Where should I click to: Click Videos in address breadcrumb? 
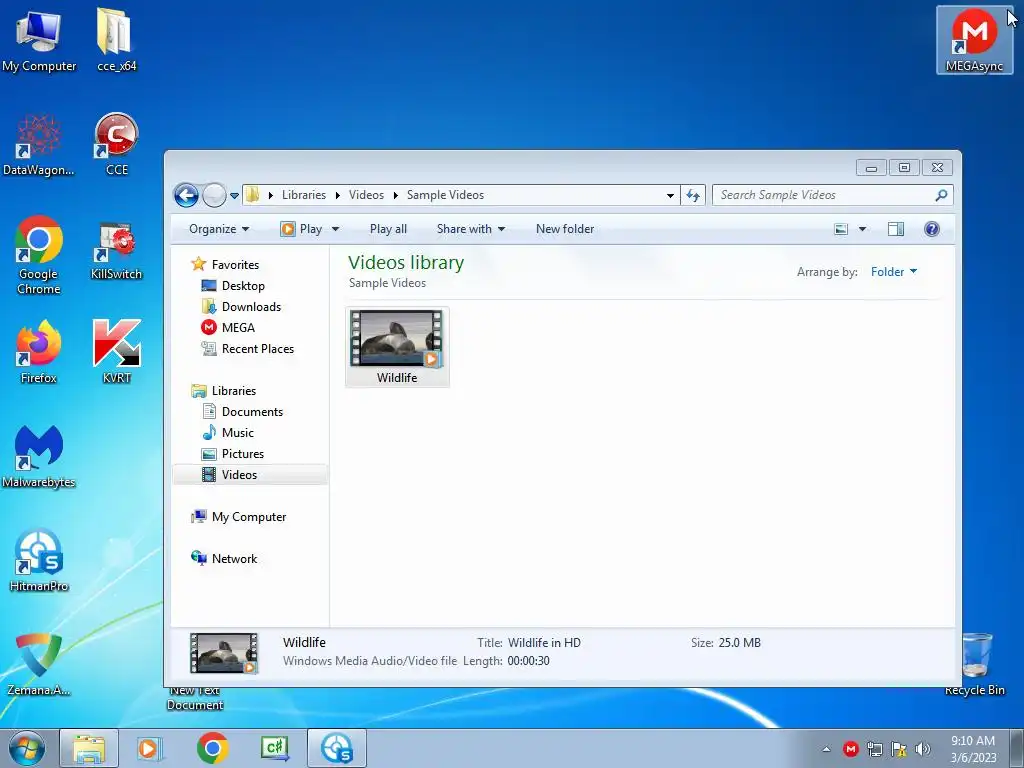point(366,195)
